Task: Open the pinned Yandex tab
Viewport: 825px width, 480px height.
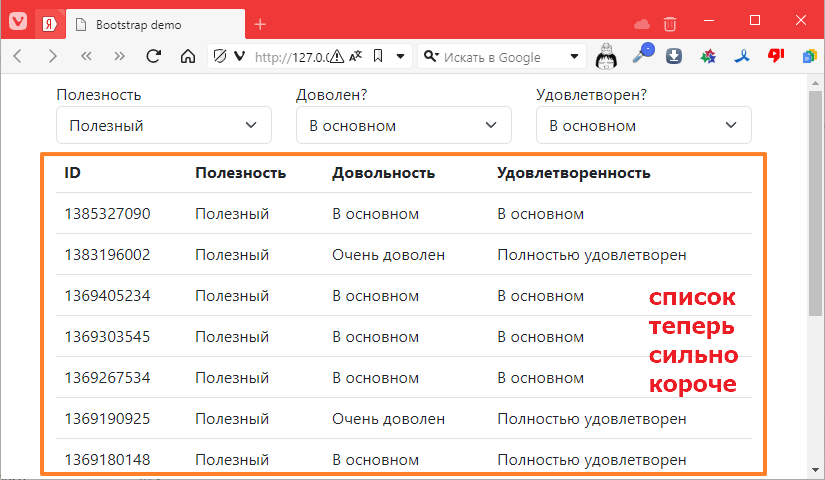Action: (50, 23)
